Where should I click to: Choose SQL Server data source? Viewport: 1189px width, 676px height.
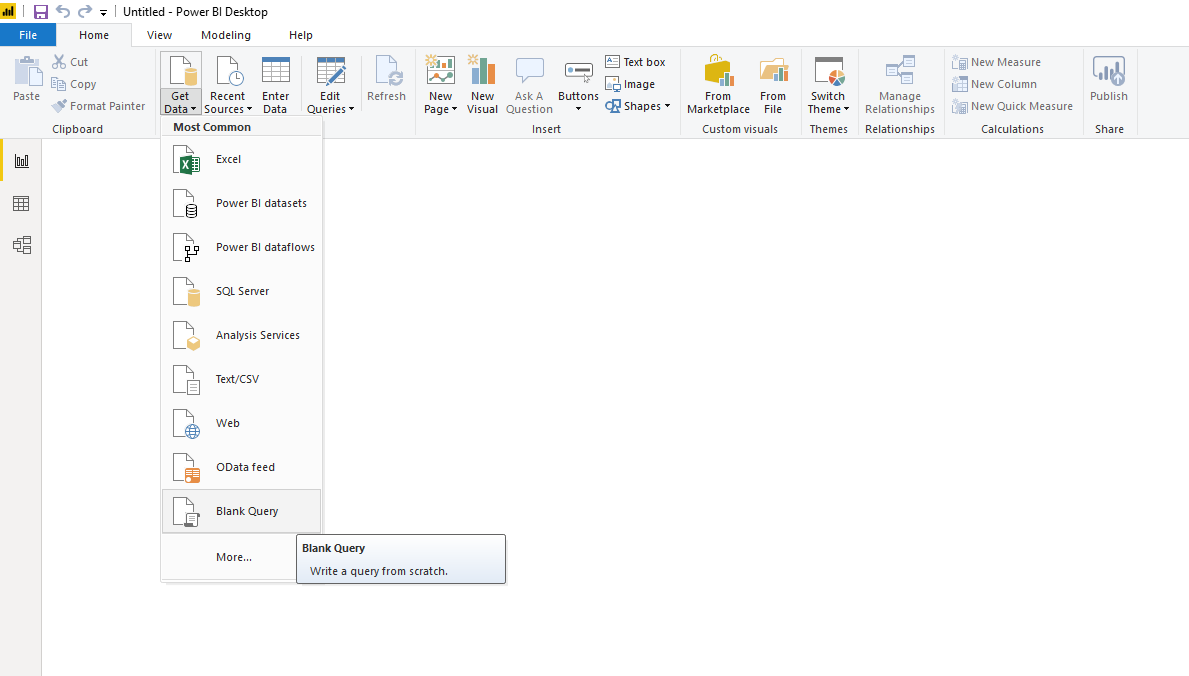(x=241, y=291)
